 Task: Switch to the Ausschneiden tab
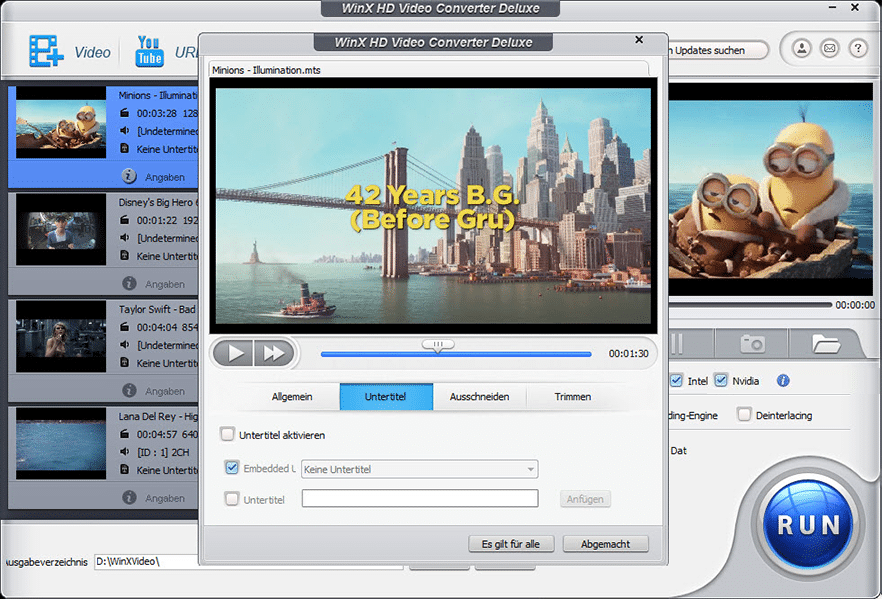point(479,397)
